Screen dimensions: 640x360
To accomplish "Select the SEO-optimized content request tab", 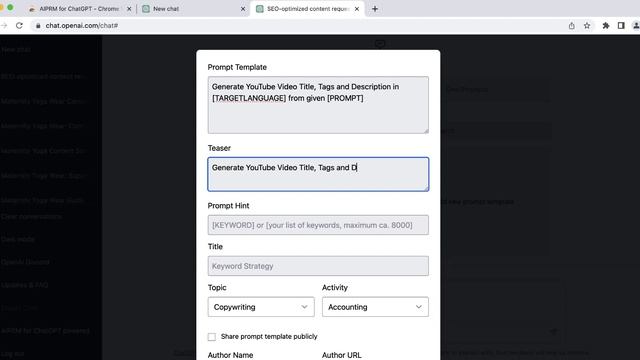I will tap(307, 9).
